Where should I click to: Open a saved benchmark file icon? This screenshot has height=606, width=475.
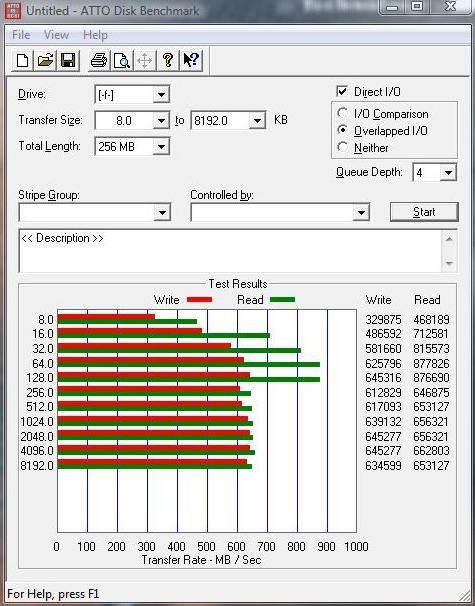pos(45,61)
